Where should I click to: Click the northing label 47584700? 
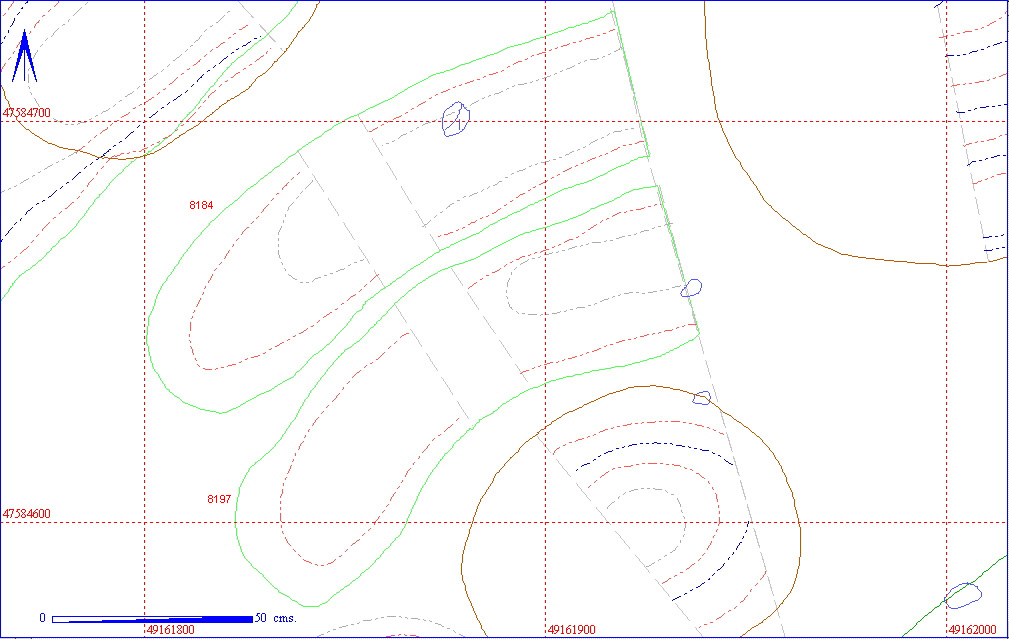click(26, 113)
